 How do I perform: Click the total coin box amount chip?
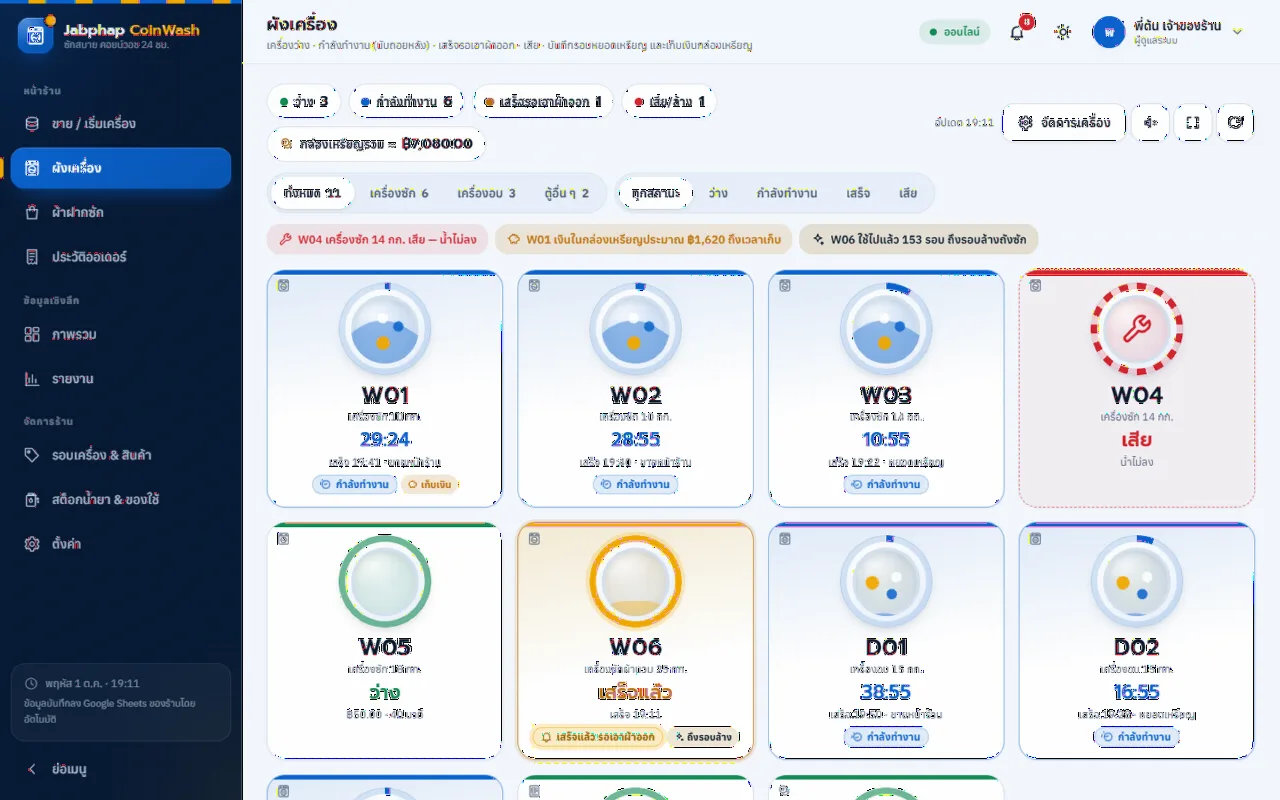click(x=376, y=144)
